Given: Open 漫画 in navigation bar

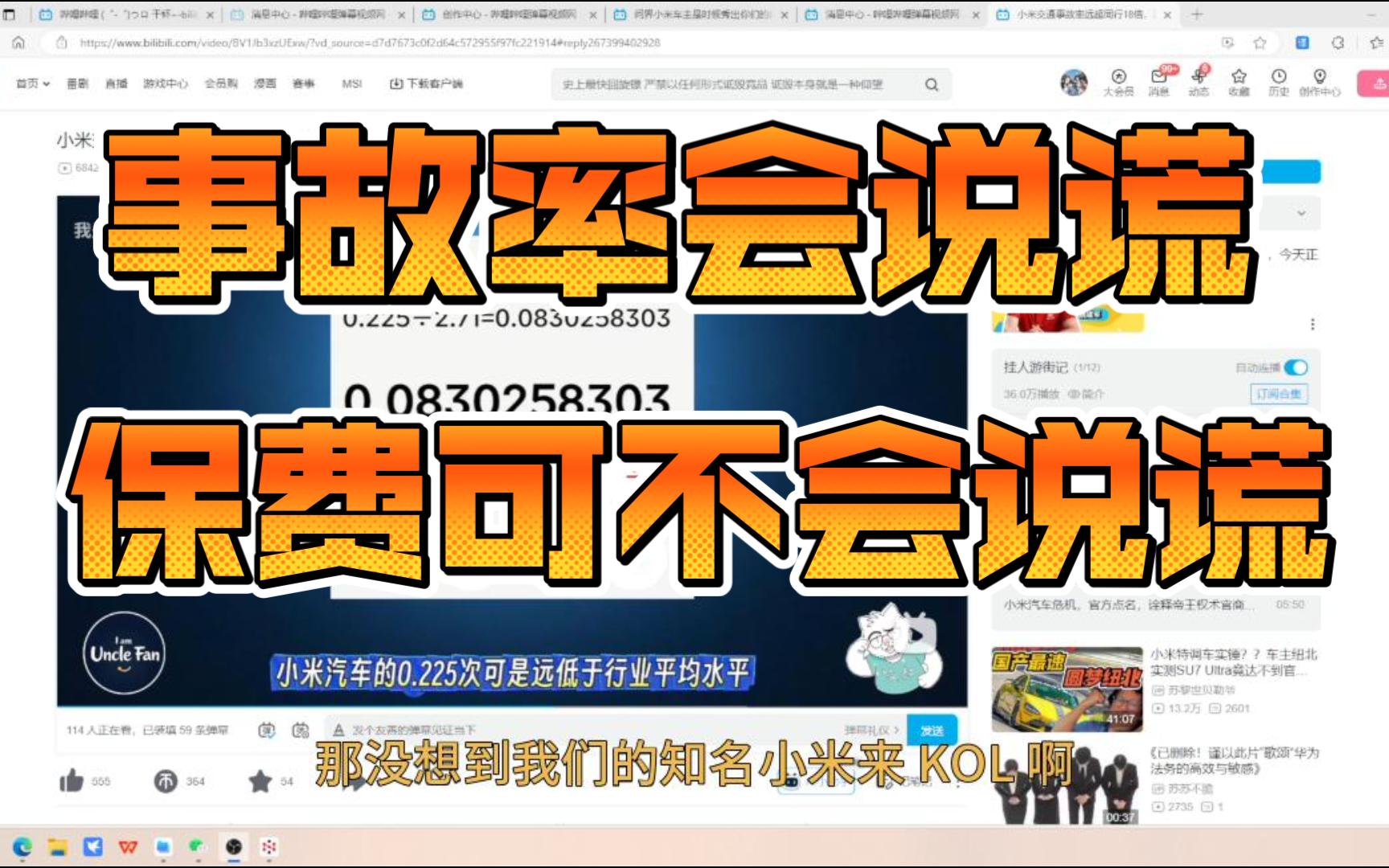Looking at the screenshot, I should [265, 83].
